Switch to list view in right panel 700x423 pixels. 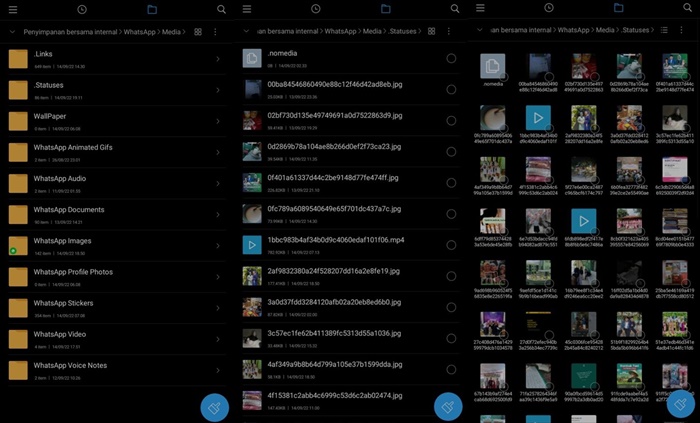pos(664,30)
